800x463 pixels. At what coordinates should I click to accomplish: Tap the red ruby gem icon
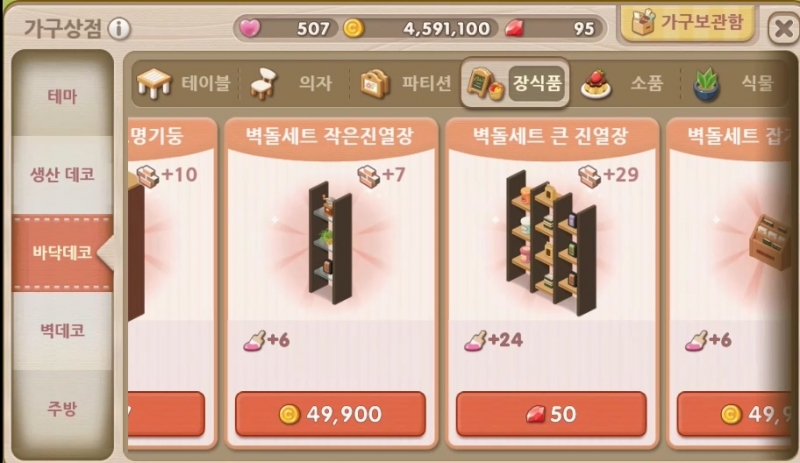[x=514, y=29]
